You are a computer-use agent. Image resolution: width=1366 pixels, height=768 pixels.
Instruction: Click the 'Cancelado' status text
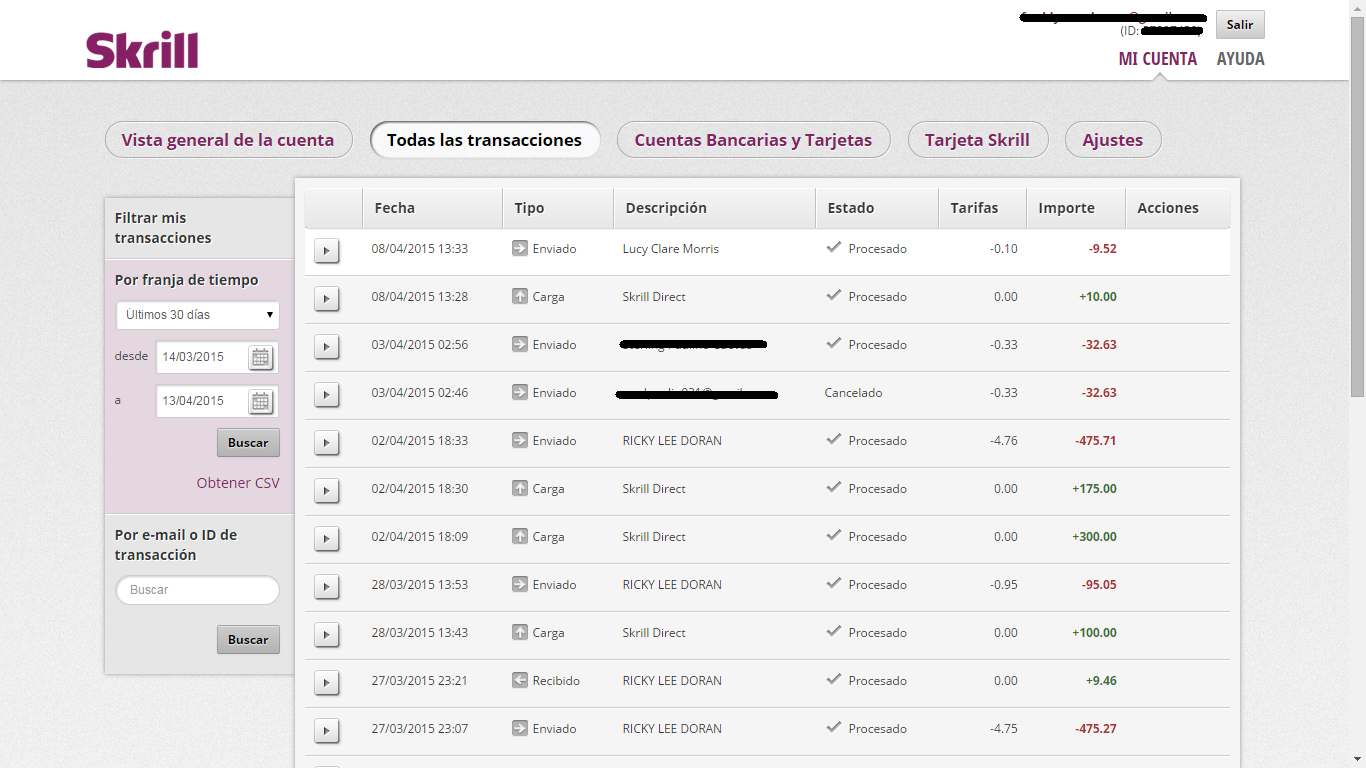coord(854,393)
